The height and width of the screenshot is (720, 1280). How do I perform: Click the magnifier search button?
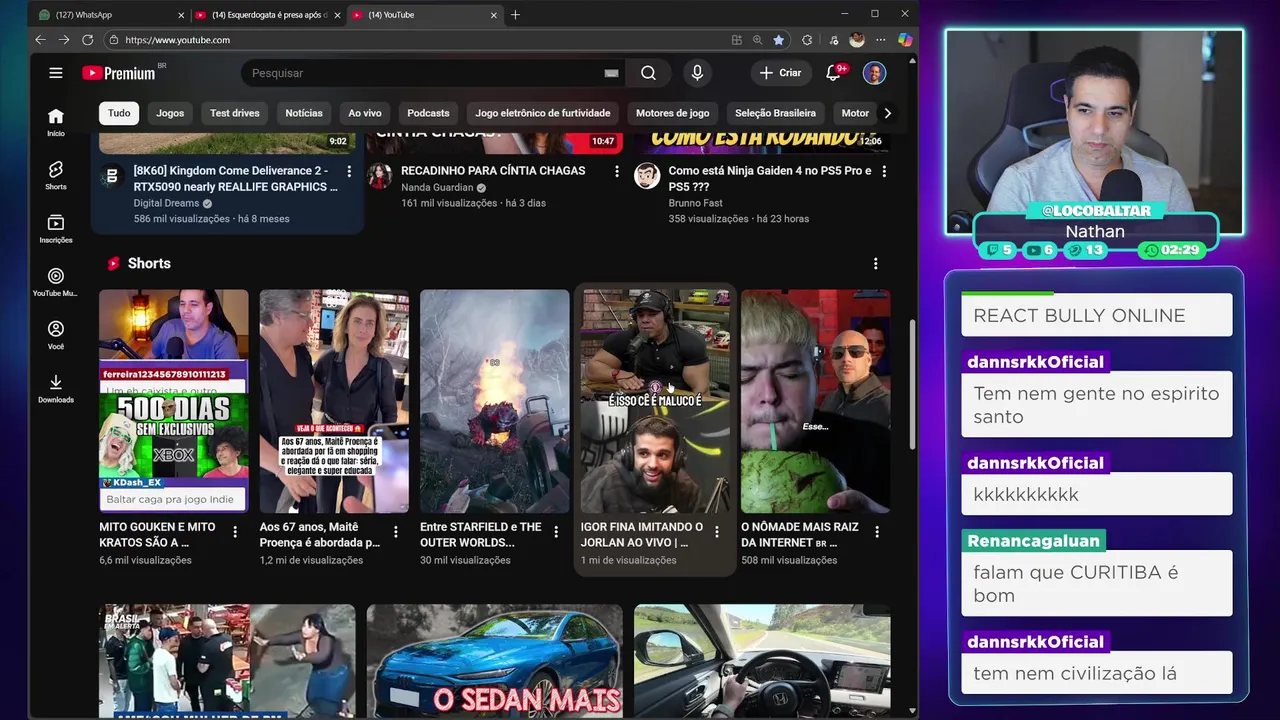(x=648, y=73)
